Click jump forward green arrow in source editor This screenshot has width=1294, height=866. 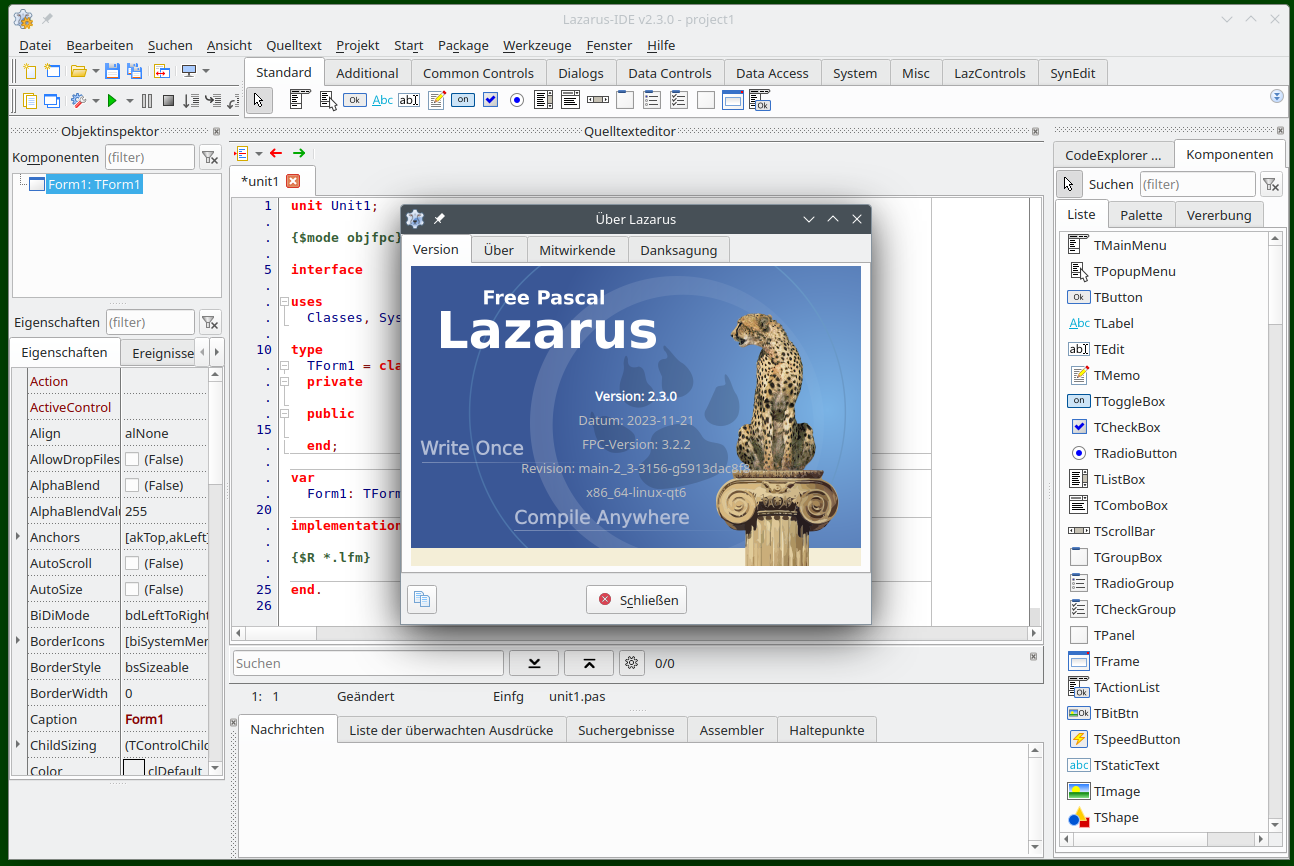tap(299, 153)
